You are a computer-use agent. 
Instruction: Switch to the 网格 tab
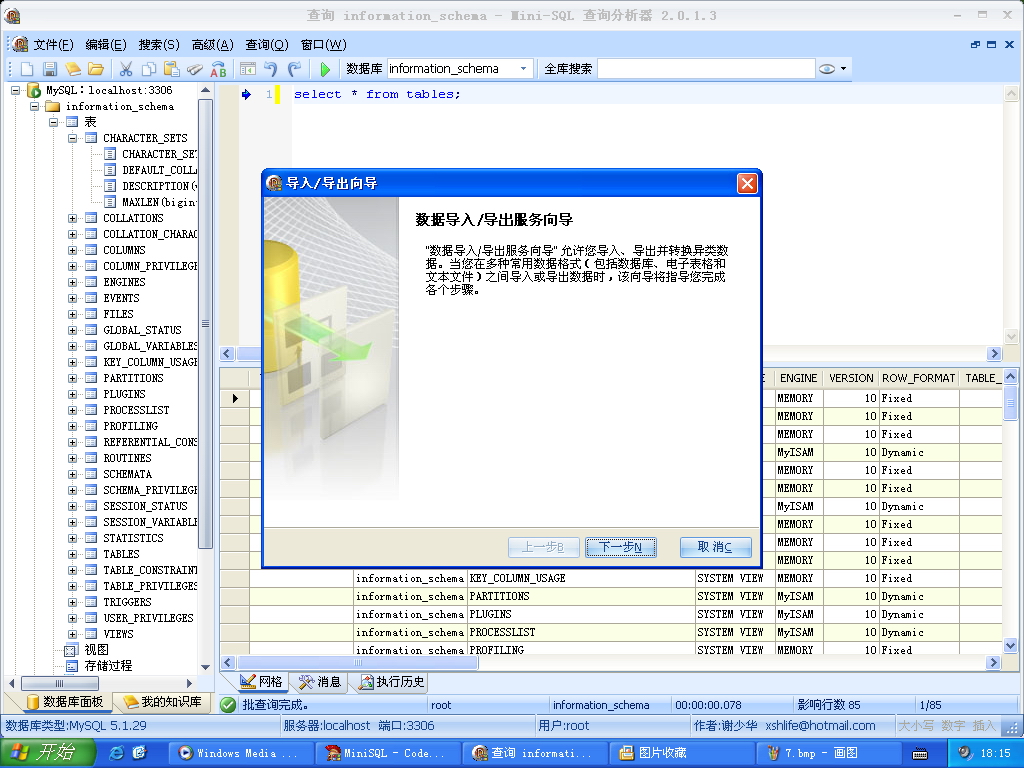pyautogui.click(x=261, y=682)
